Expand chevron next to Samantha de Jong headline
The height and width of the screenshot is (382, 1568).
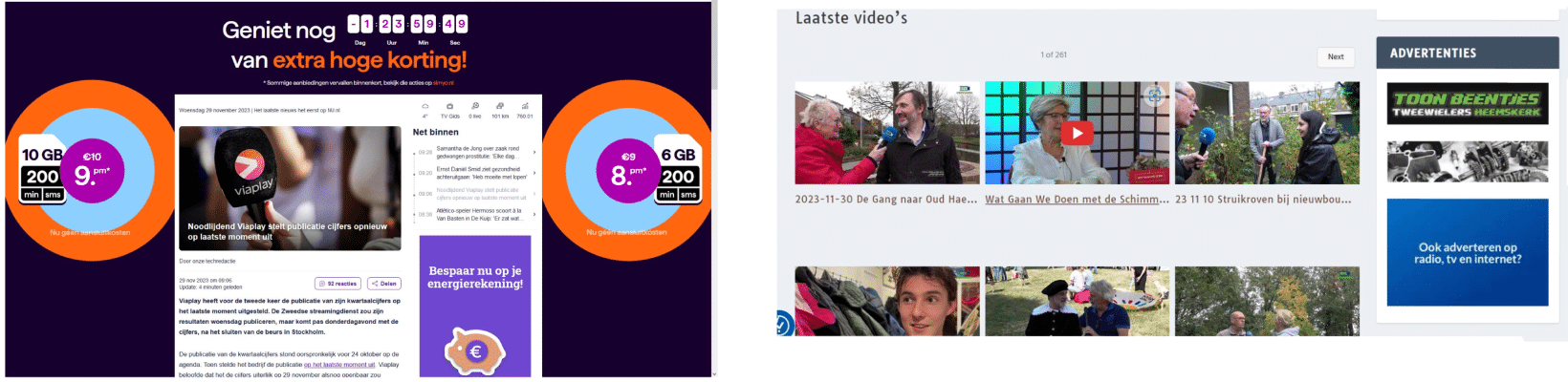534,153
